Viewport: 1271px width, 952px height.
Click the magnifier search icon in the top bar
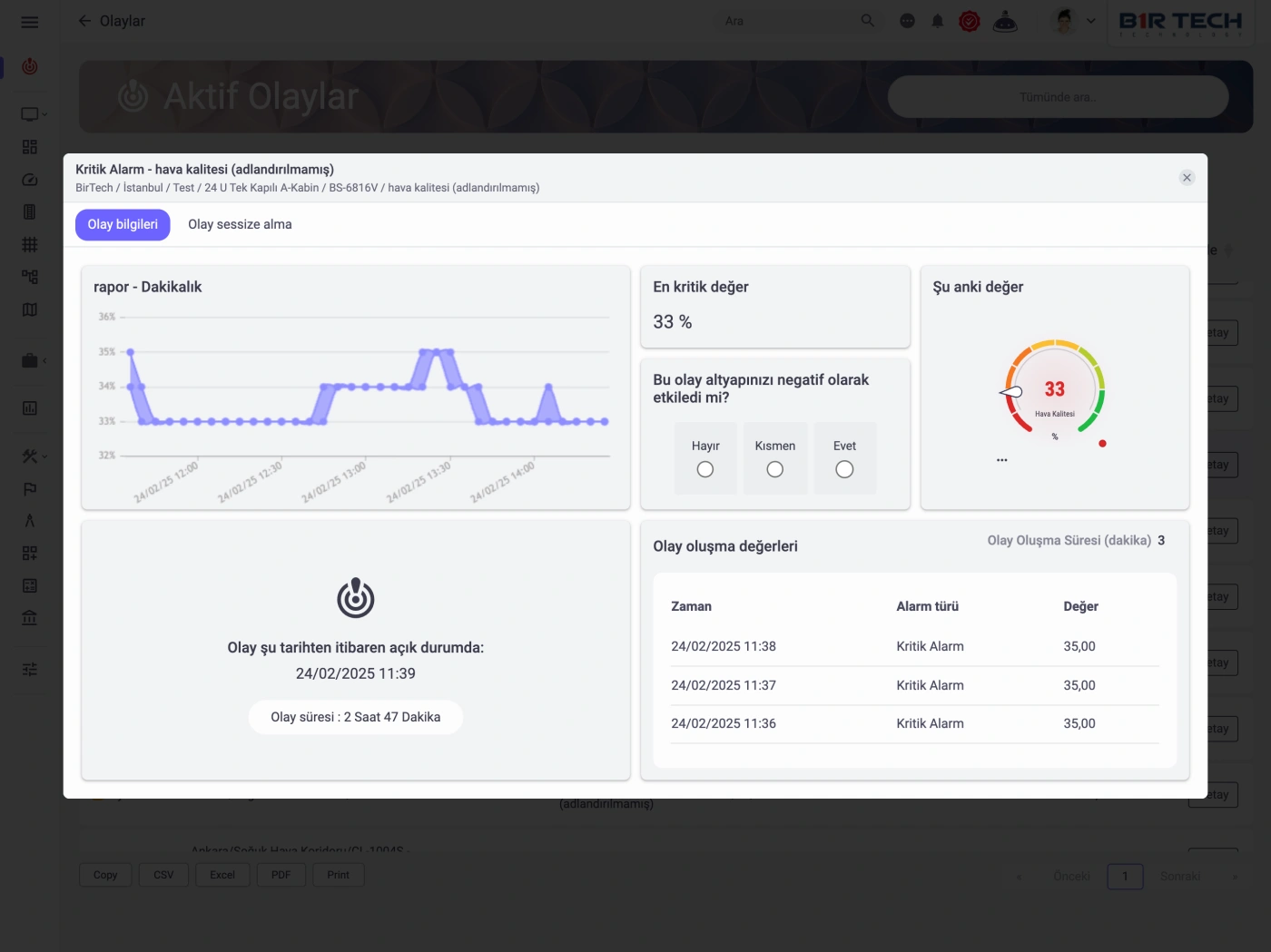coord(868,21)
